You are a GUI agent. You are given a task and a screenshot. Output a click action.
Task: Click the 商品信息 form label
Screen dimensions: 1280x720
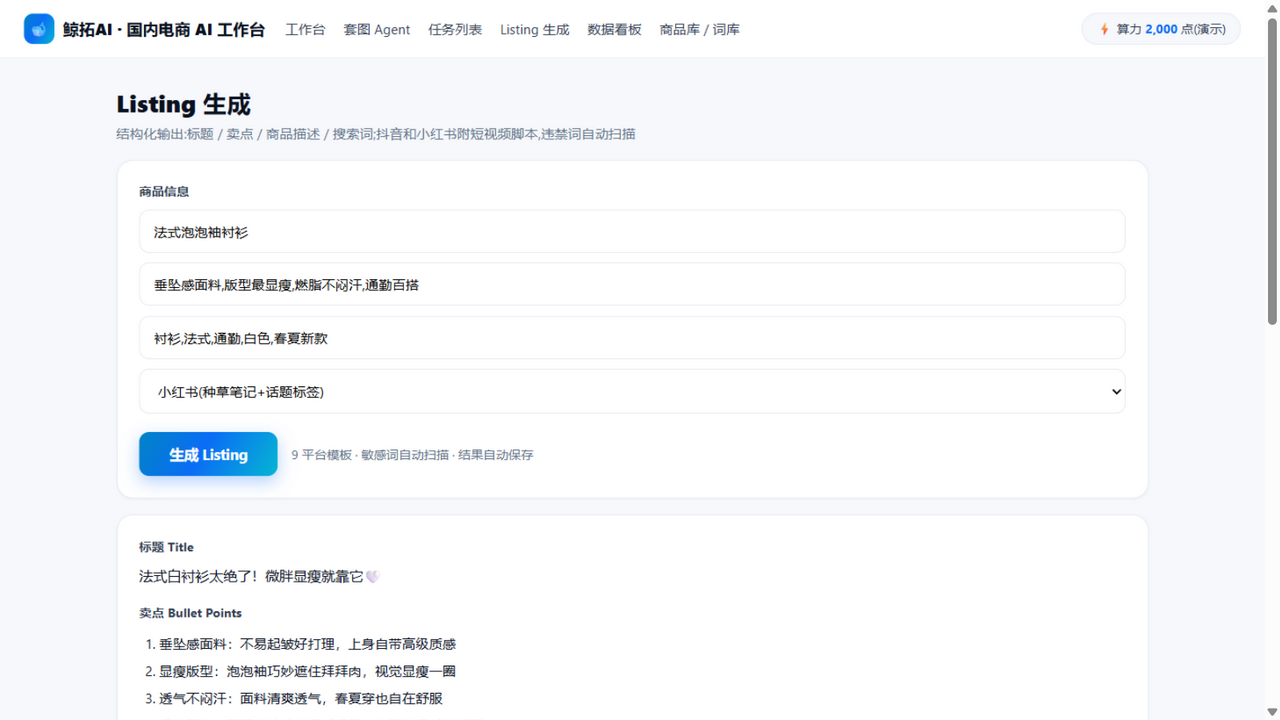click(164, 191)
